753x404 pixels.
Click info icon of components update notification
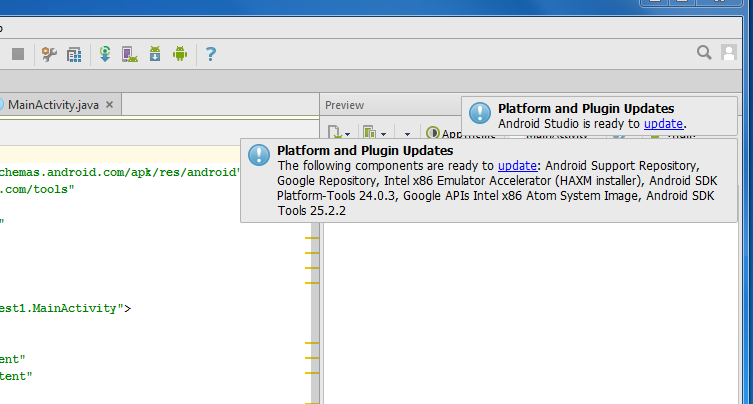[259, 155]
